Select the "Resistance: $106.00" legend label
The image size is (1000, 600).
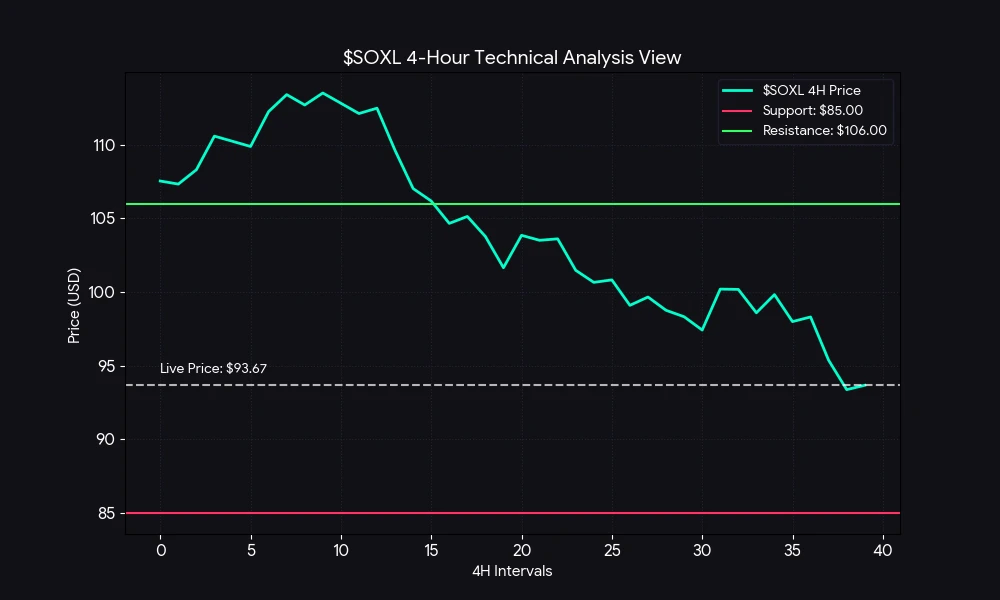coord(825,130)
